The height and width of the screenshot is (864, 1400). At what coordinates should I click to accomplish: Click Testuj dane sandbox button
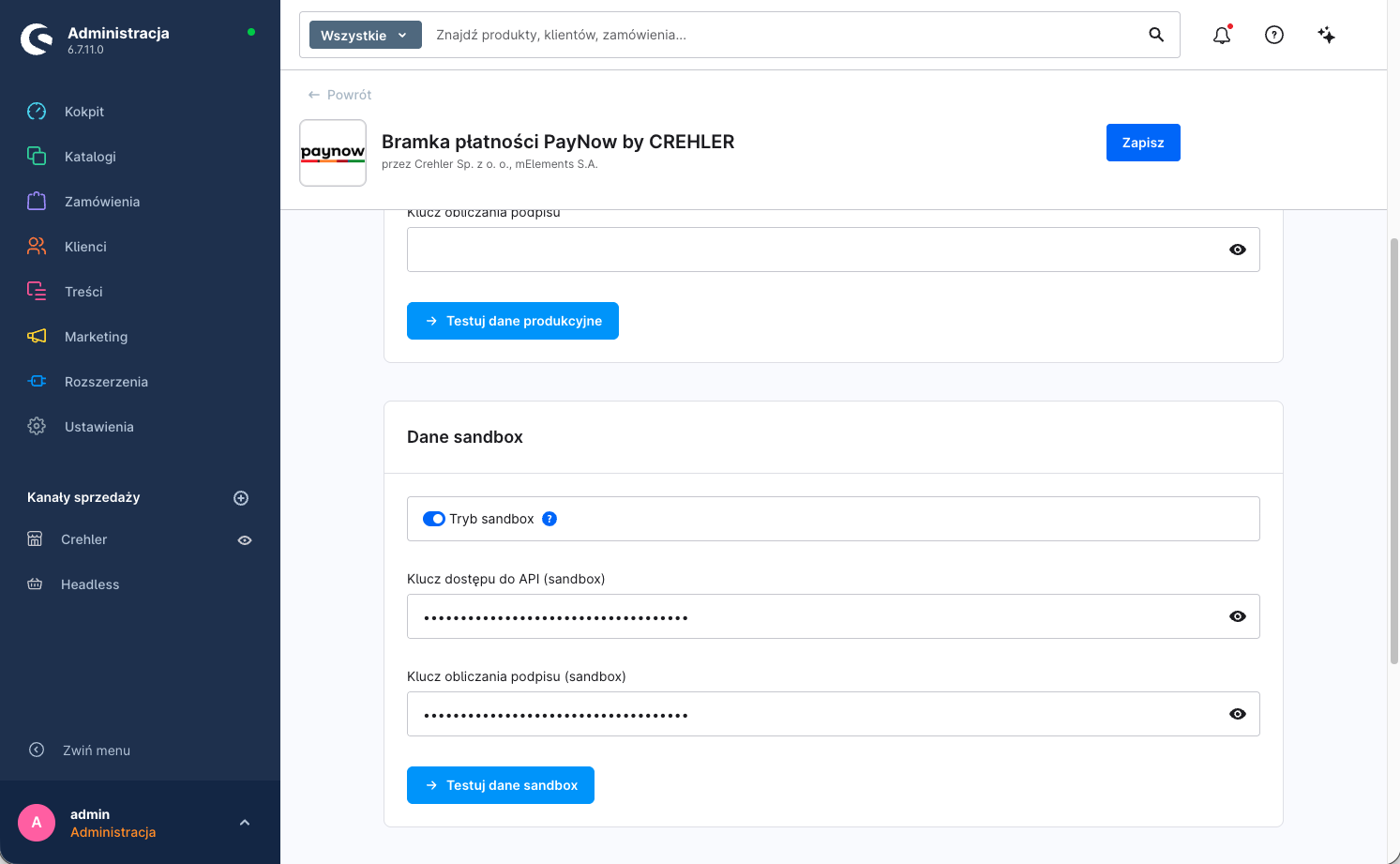[501, 785]
